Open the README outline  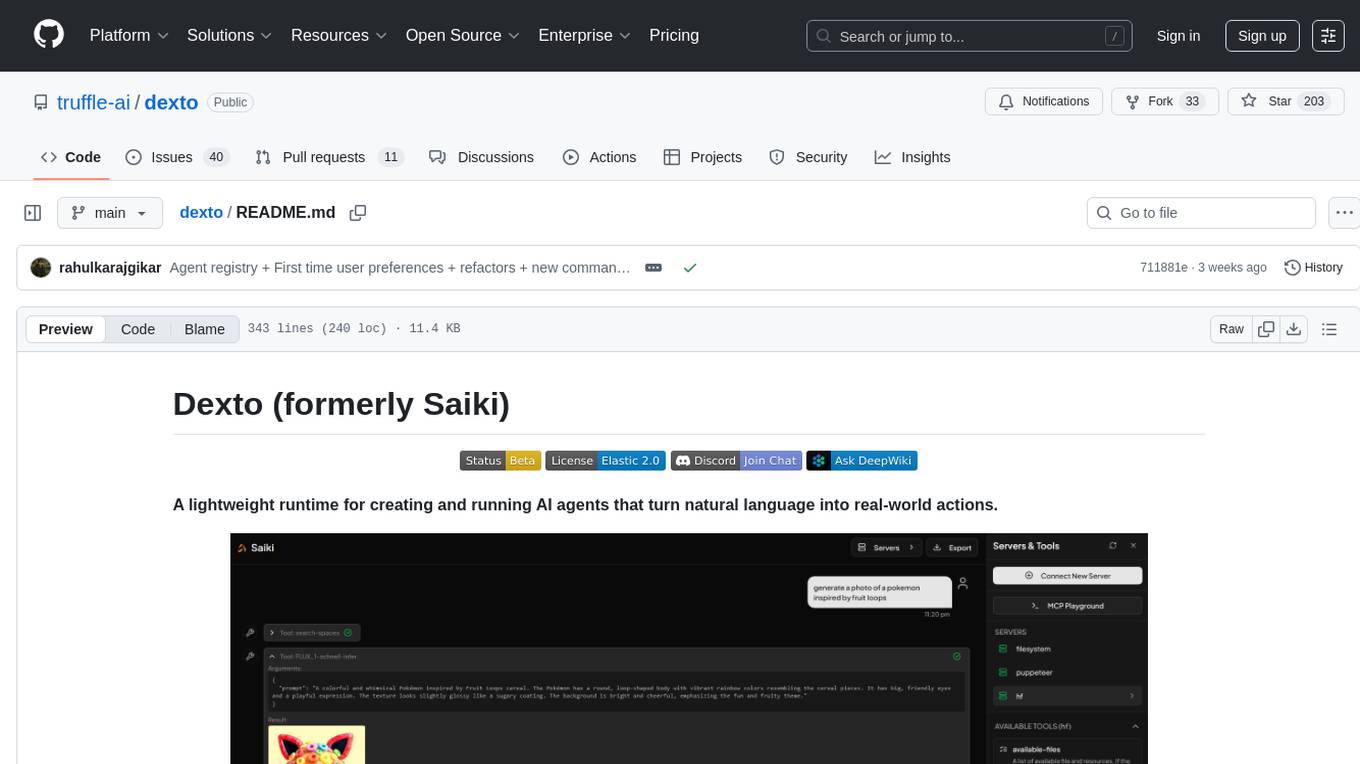coord(1329,329)
